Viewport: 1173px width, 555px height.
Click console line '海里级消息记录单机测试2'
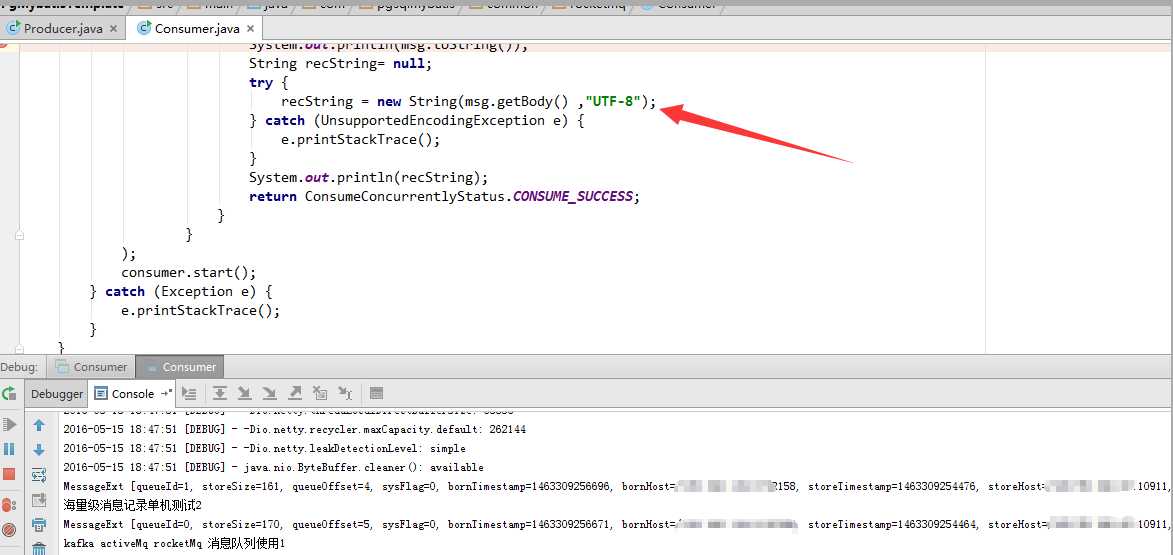click(x=132, y=505)
